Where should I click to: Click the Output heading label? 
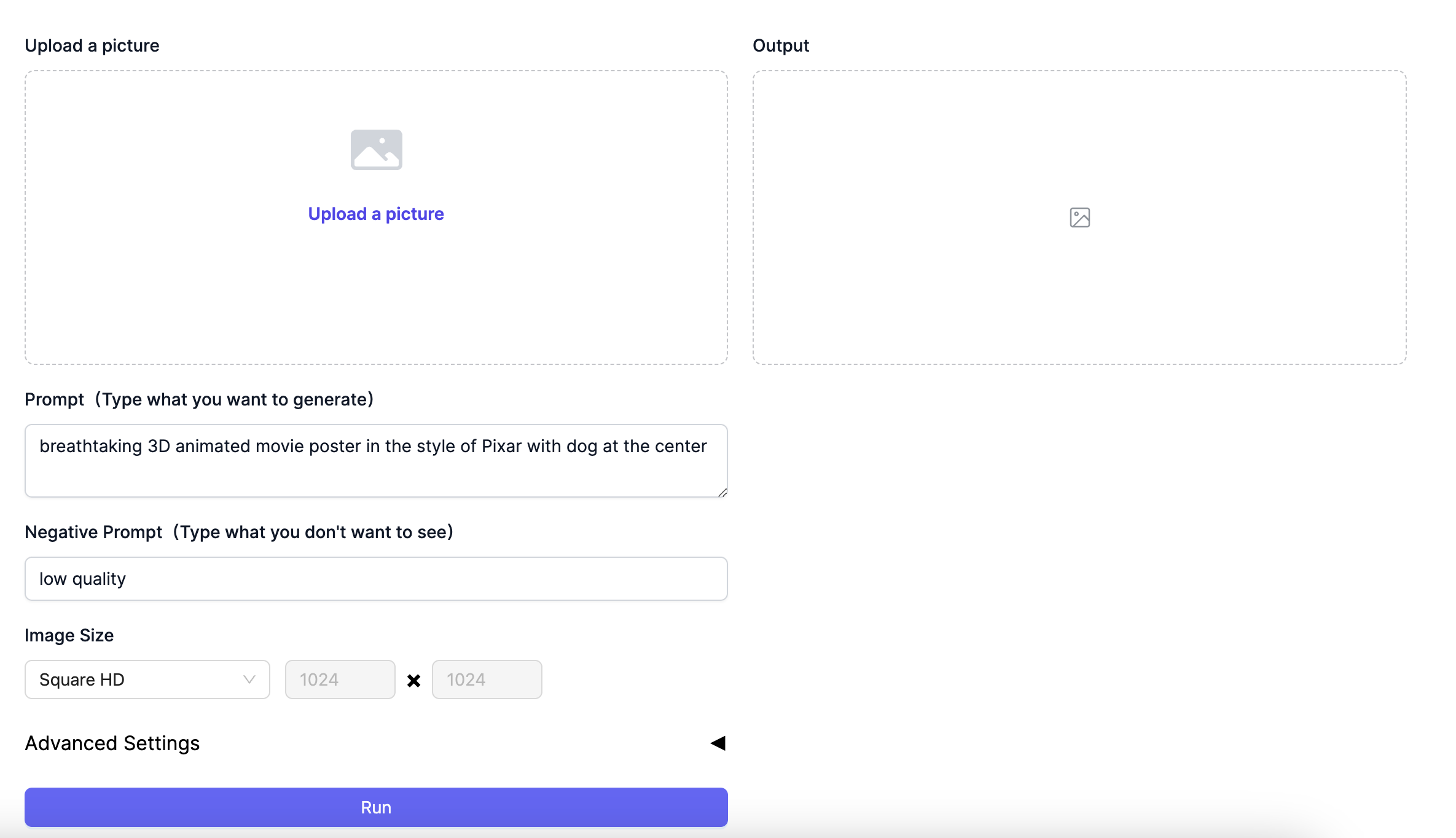point(781,45)
